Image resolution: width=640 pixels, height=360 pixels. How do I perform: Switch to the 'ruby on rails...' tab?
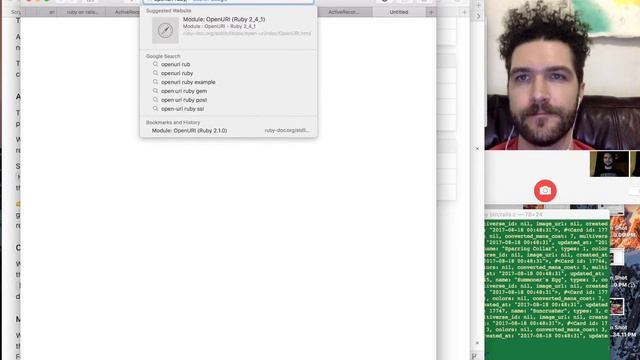tap(82, 12)
